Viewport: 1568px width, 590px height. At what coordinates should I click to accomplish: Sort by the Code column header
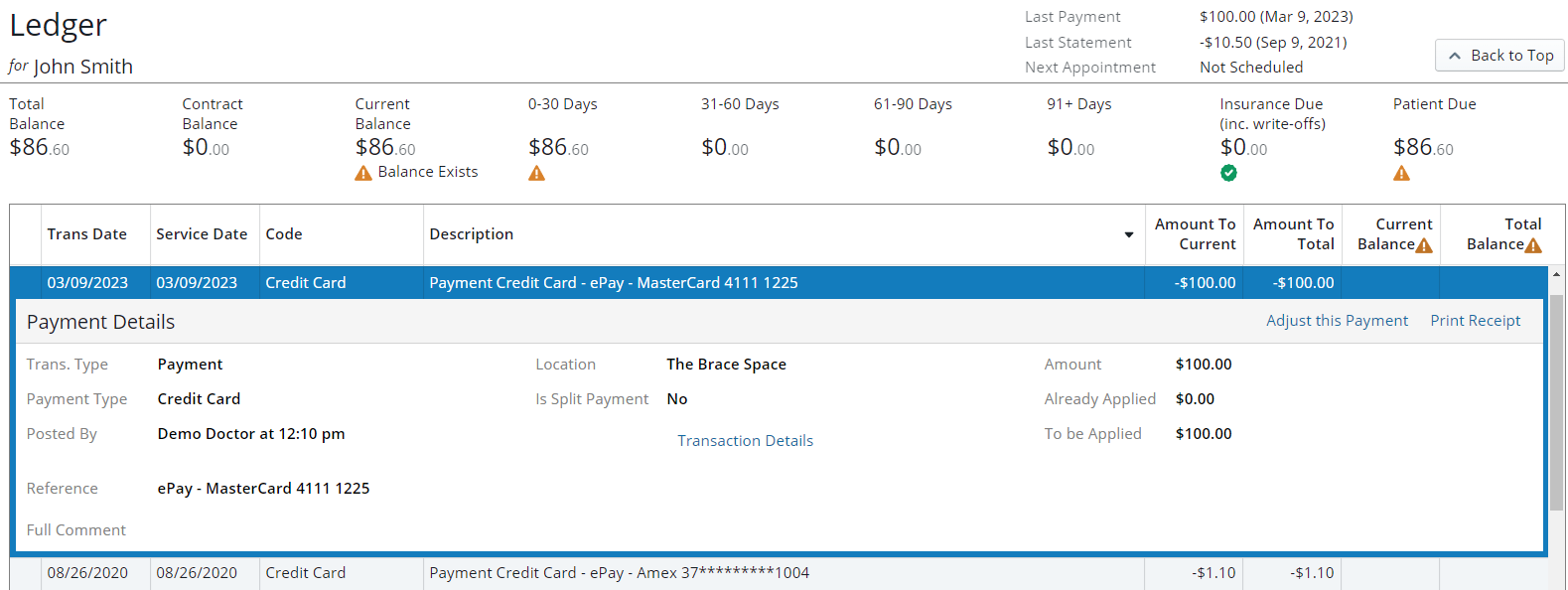284,234
